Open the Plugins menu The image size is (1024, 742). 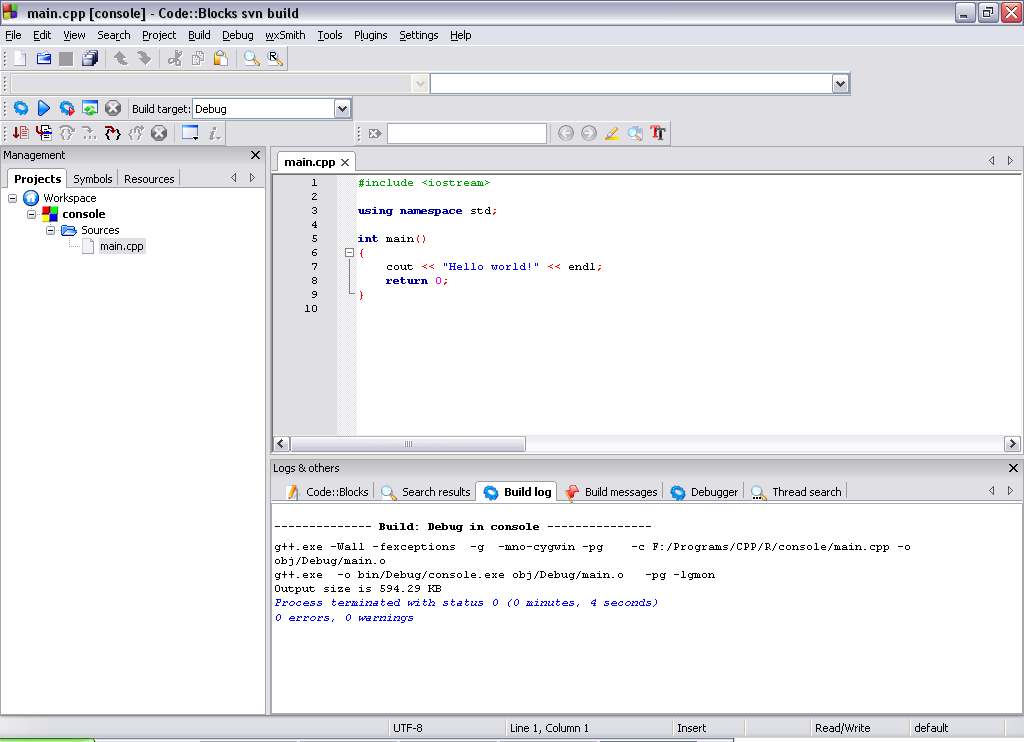[x=370, y=35]
